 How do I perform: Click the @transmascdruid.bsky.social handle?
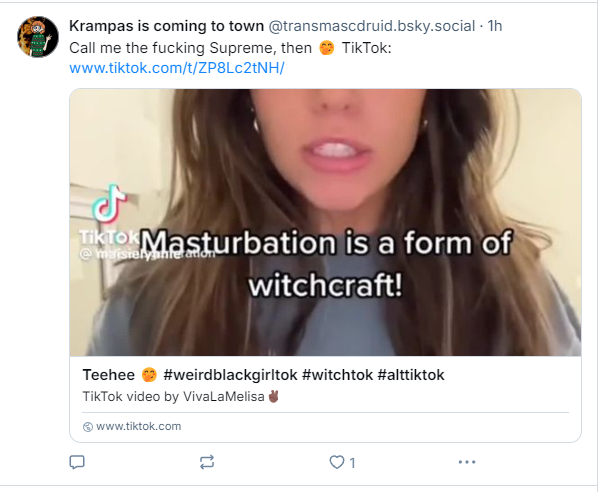(371, 26)
